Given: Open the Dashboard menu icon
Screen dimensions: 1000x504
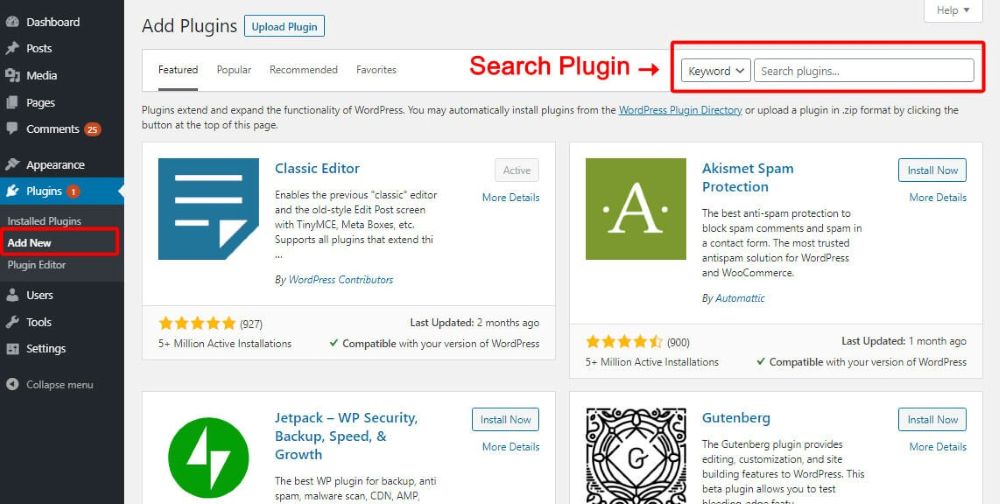Looking at the screenshot, I should coord(12,22).
